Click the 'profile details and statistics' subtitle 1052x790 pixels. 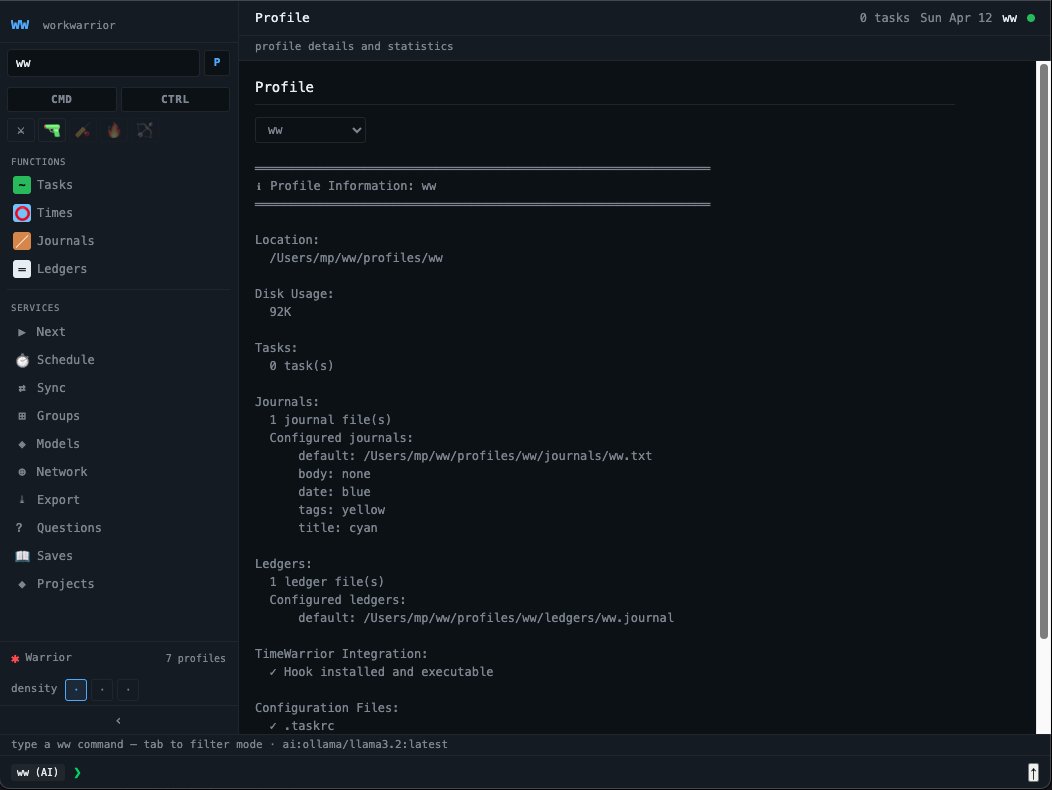354,46
